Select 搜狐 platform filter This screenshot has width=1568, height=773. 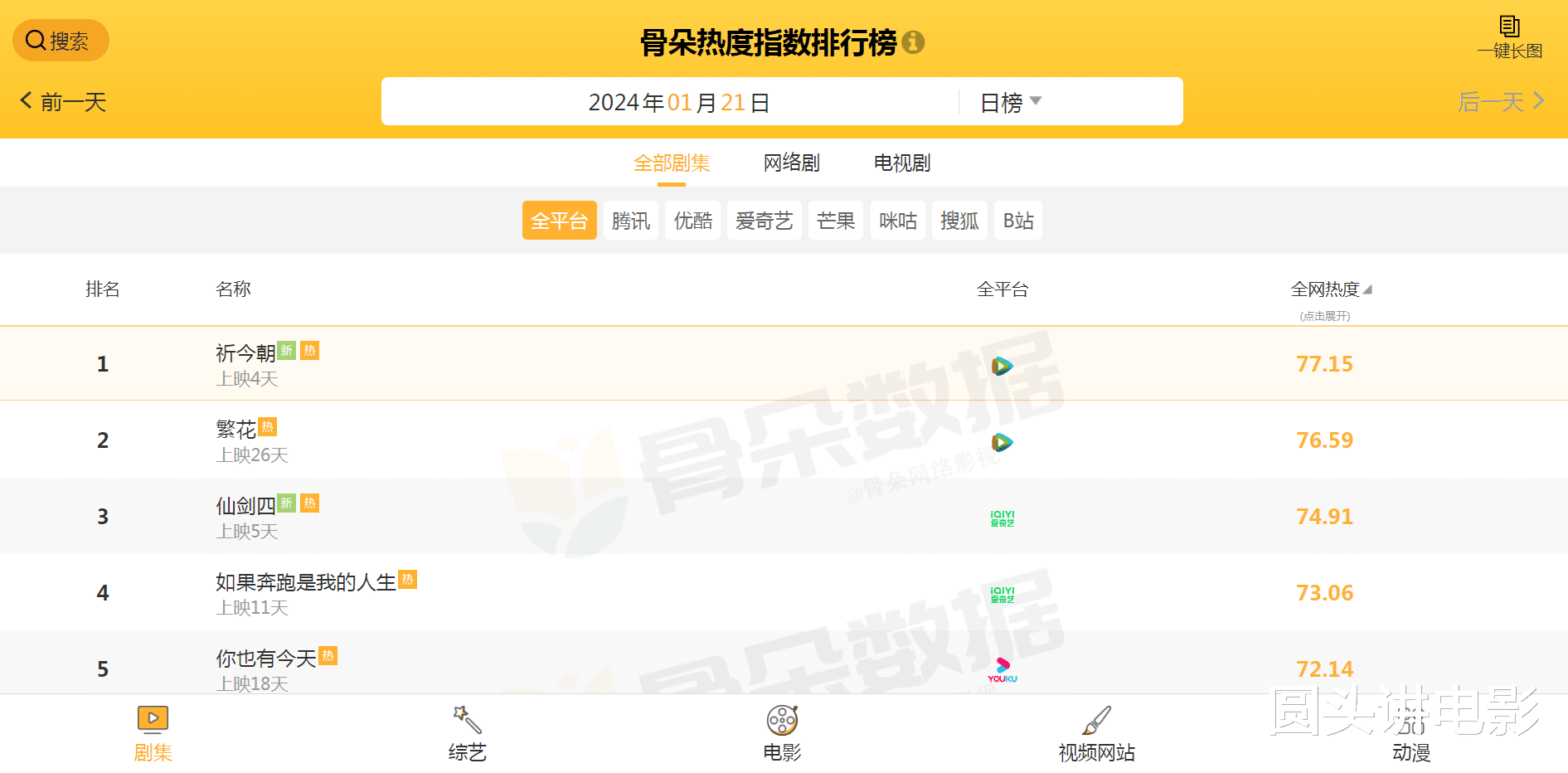point(959,221)
